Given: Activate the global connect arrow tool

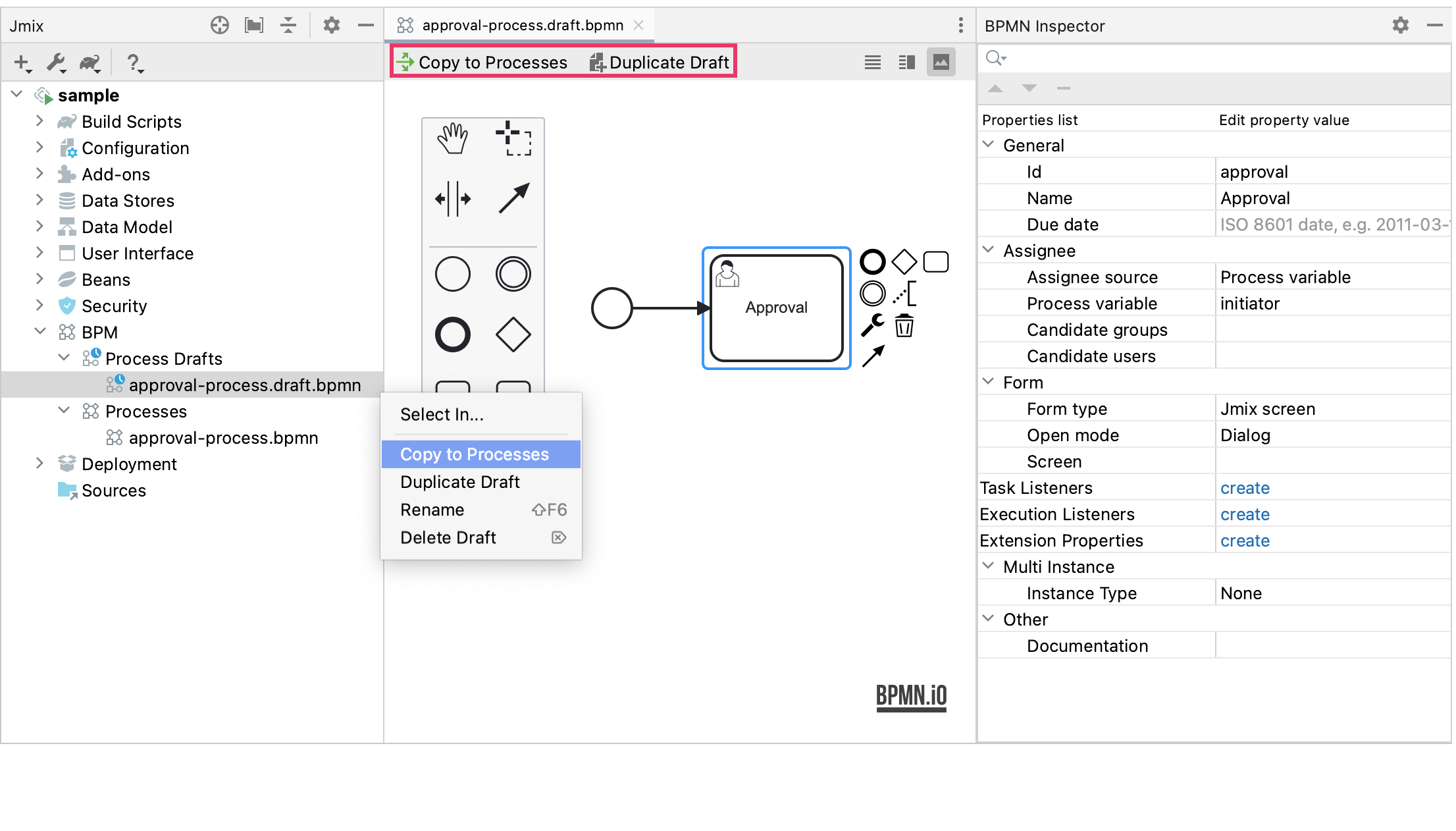Looking at the screenshot, I should coord(513,198).
